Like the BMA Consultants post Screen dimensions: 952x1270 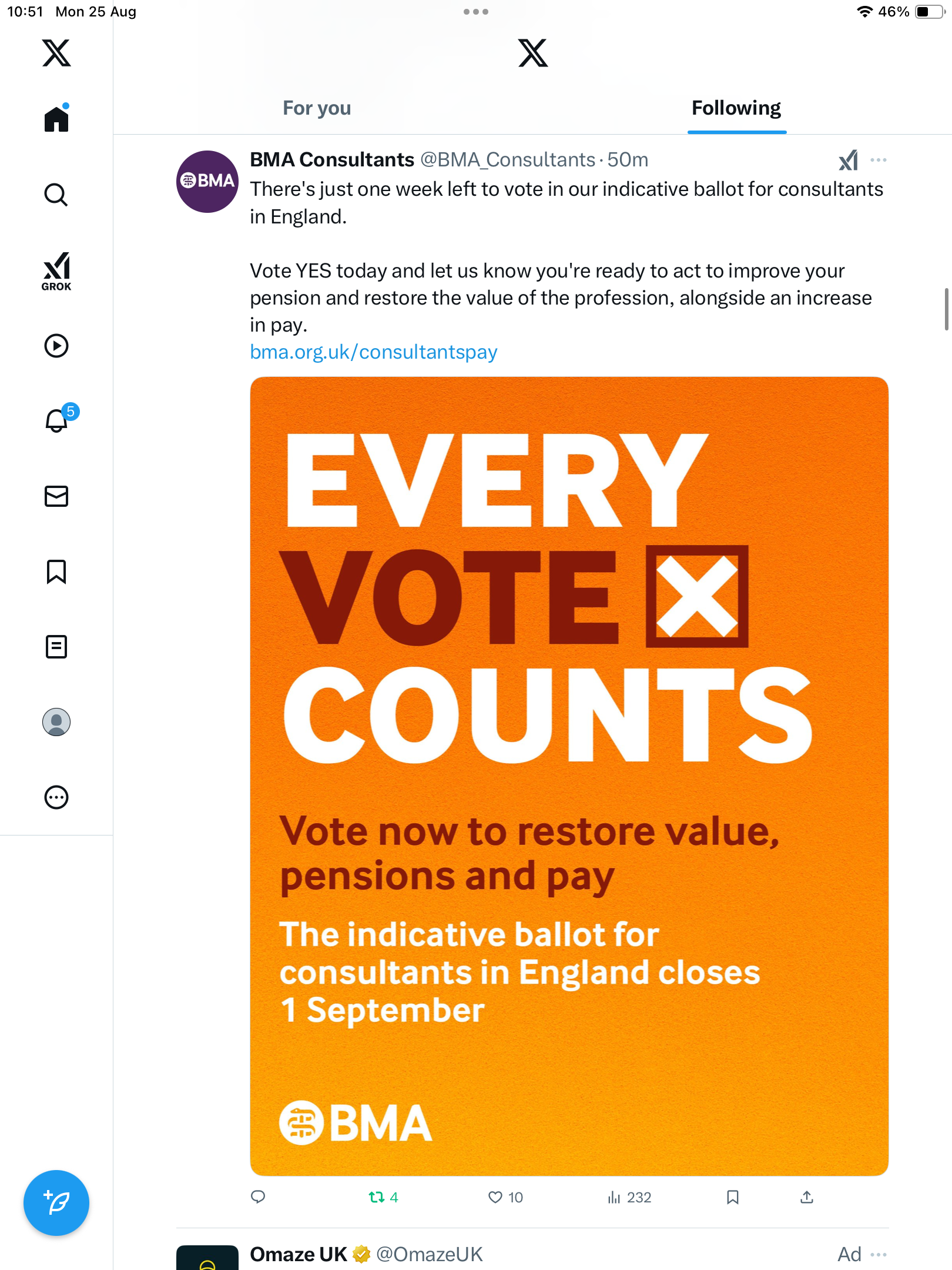click(x=496, y=1197)
